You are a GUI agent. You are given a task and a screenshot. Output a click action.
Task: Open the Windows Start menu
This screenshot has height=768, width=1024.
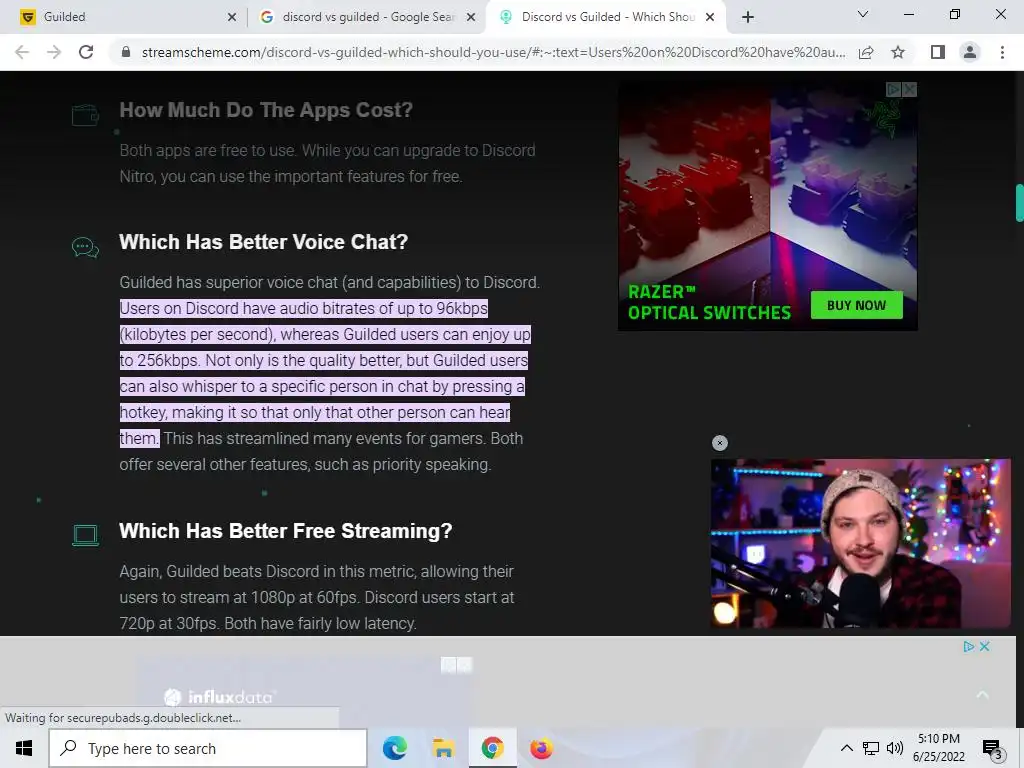tap(24, 748)
